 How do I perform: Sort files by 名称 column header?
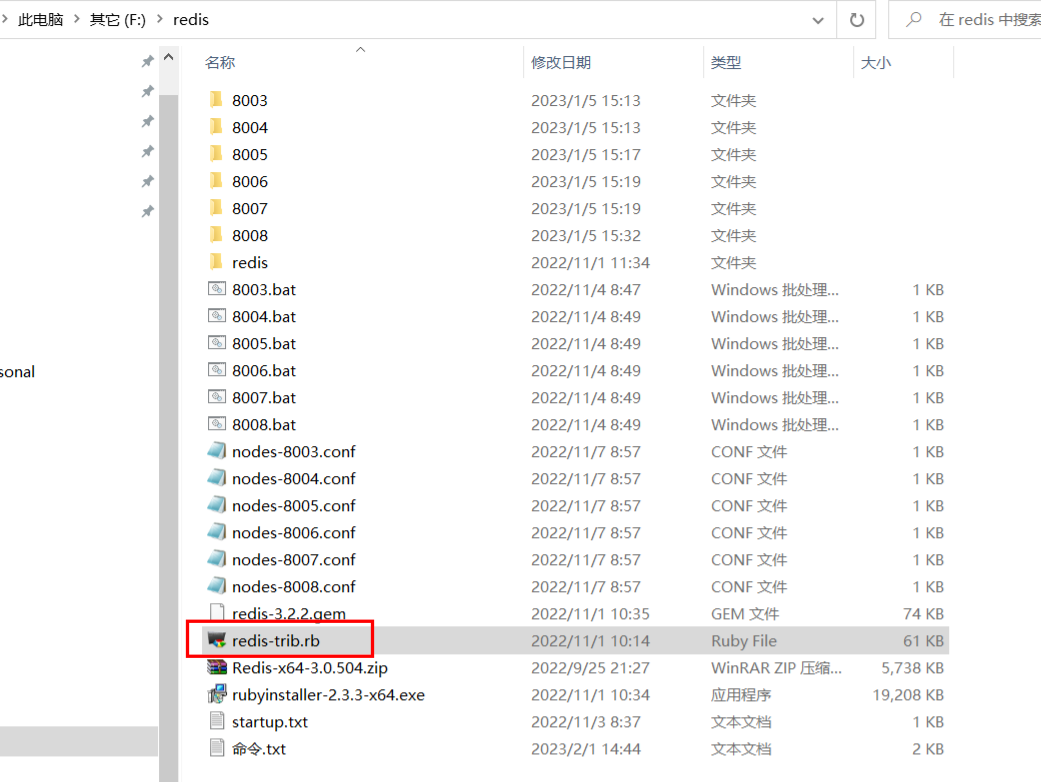point(220,62)
